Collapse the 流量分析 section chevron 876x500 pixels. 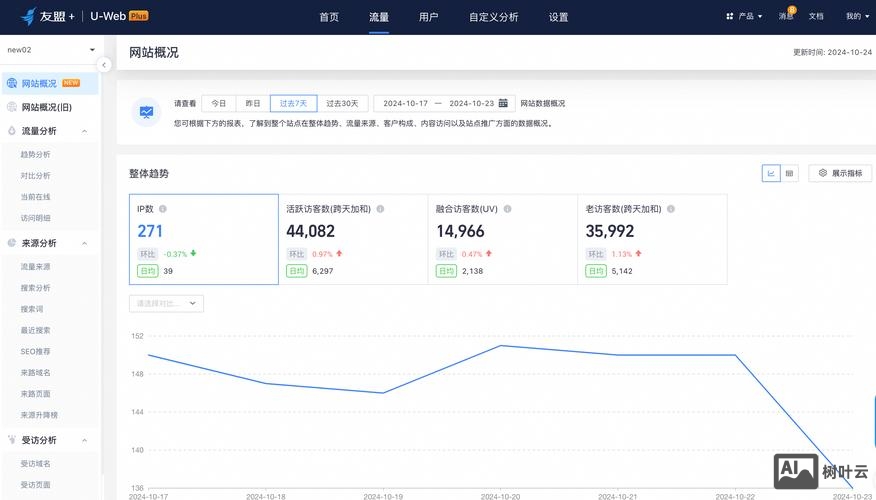tap(84, 131)
